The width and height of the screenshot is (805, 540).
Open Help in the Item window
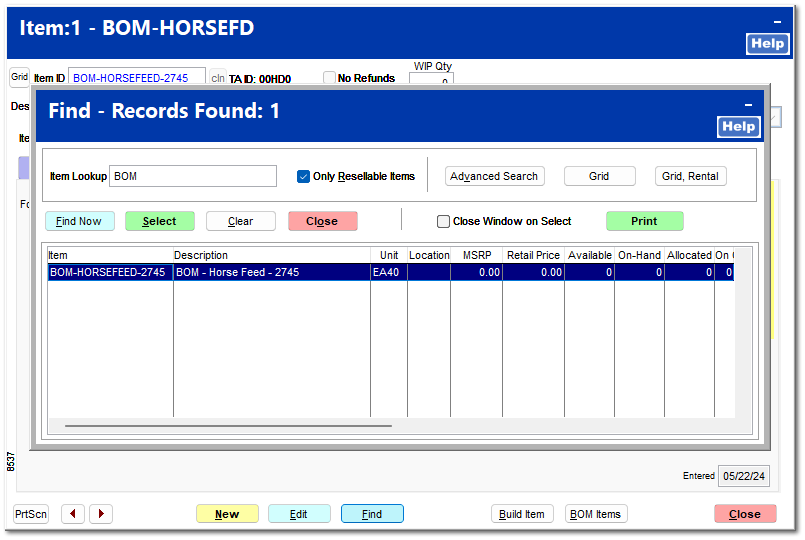(x=768, y=44)
